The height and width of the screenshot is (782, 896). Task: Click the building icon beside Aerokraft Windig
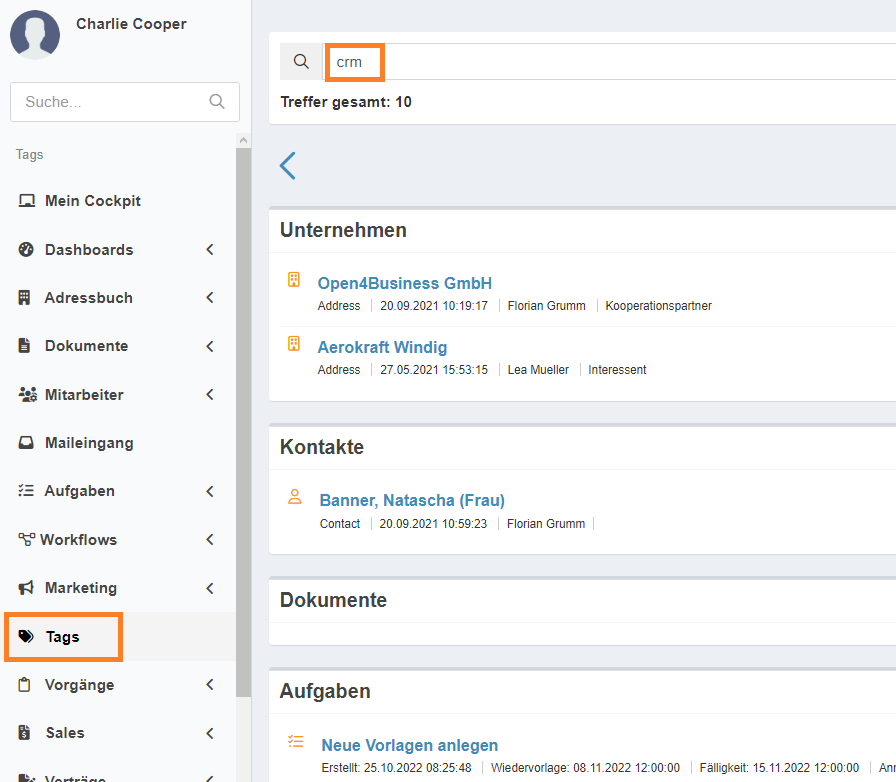pyautogui.click(x=294, y=344)
